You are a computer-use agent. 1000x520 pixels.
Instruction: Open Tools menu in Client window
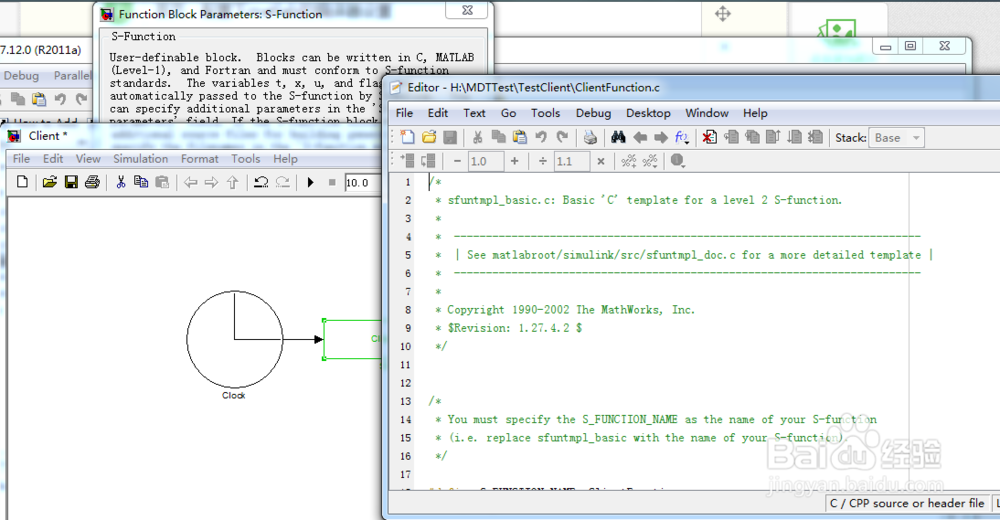pos(246,159)
